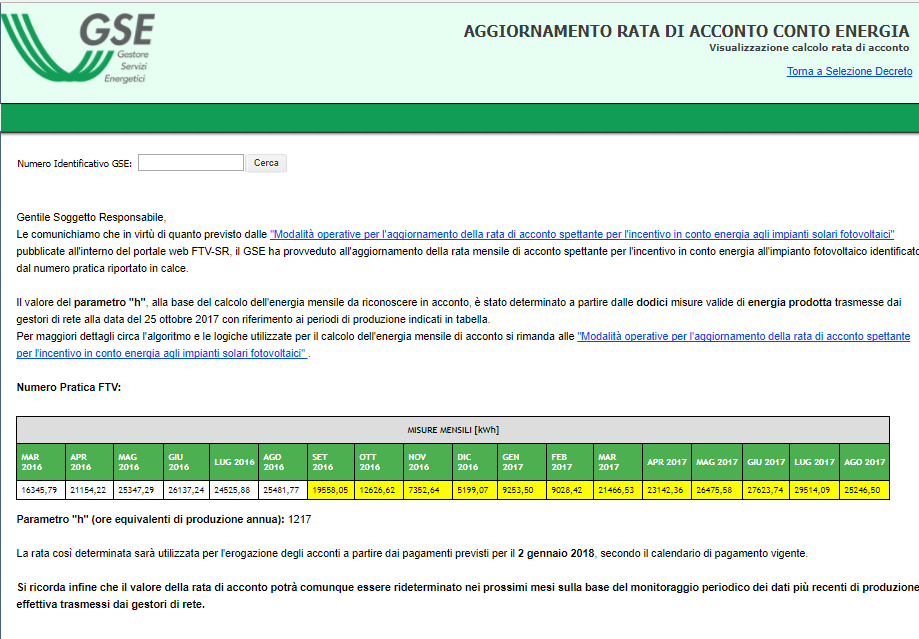Image resolution: width=919 pixels, height=639 pixels.
Task: Select the GIU 2016 column header
Action: [x=186, y=462]
